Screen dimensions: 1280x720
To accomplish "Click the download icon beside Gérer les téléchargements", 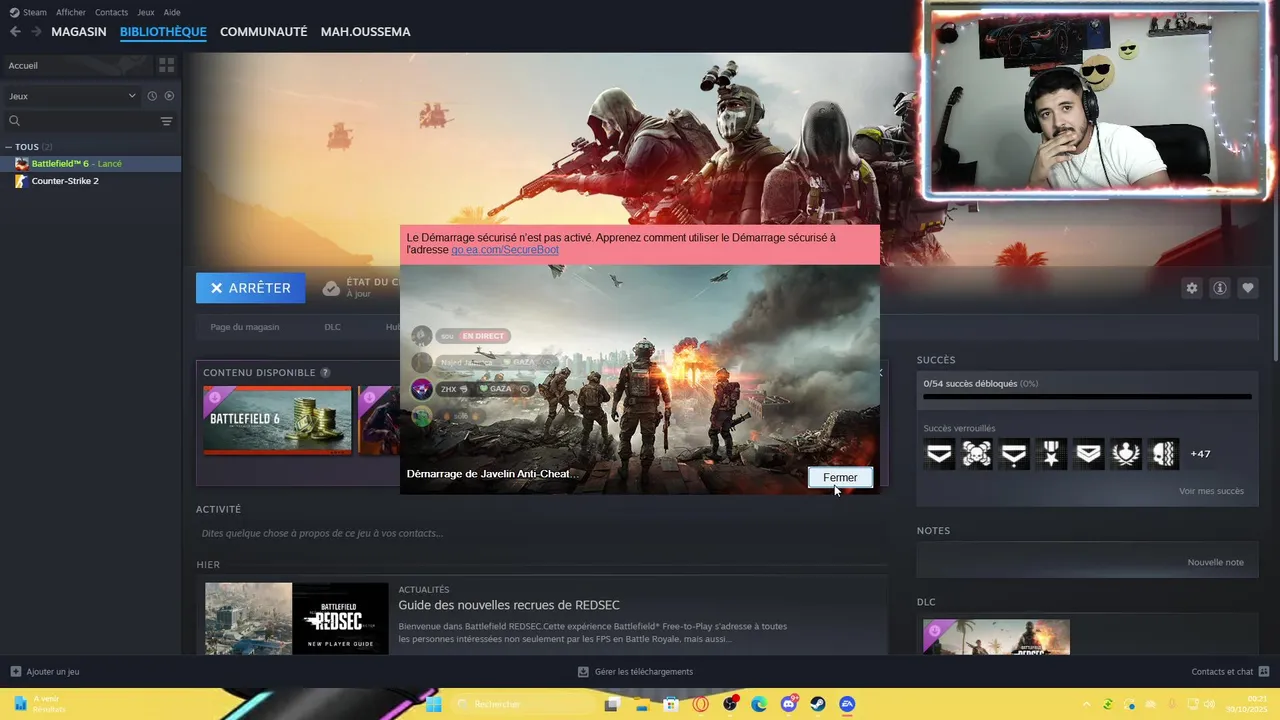I will pyautogui.click(x=583, y=672).
